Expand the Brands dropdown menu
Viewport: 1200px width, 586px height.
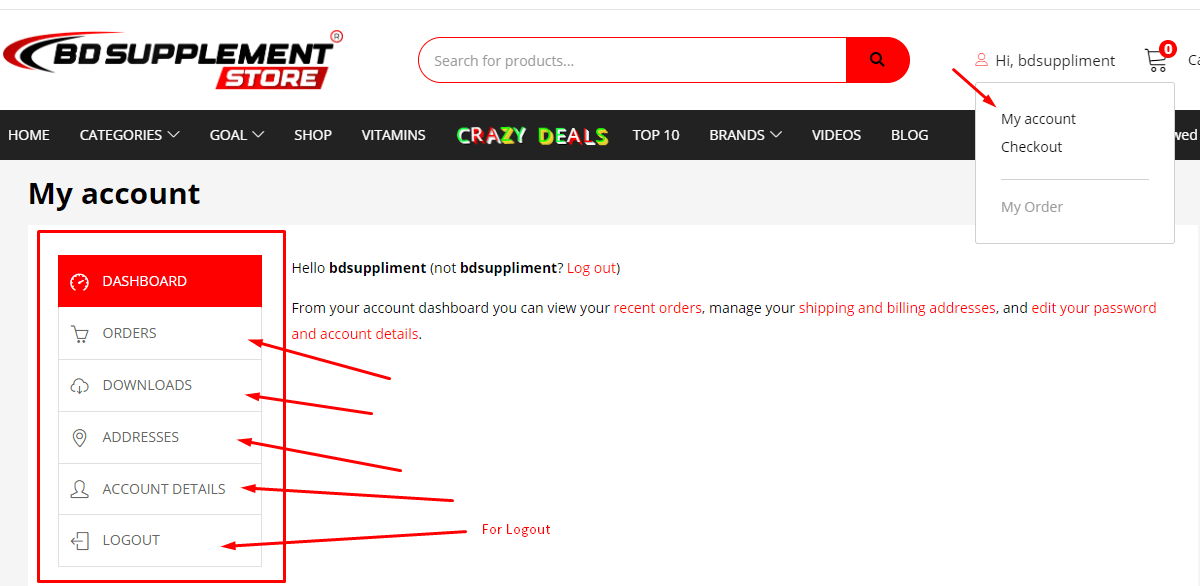pos(745,135)
